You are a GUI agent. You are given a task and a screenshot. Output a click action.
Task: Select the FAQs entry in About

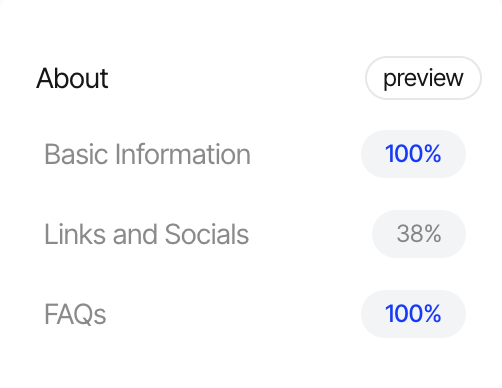coord(75,314)
